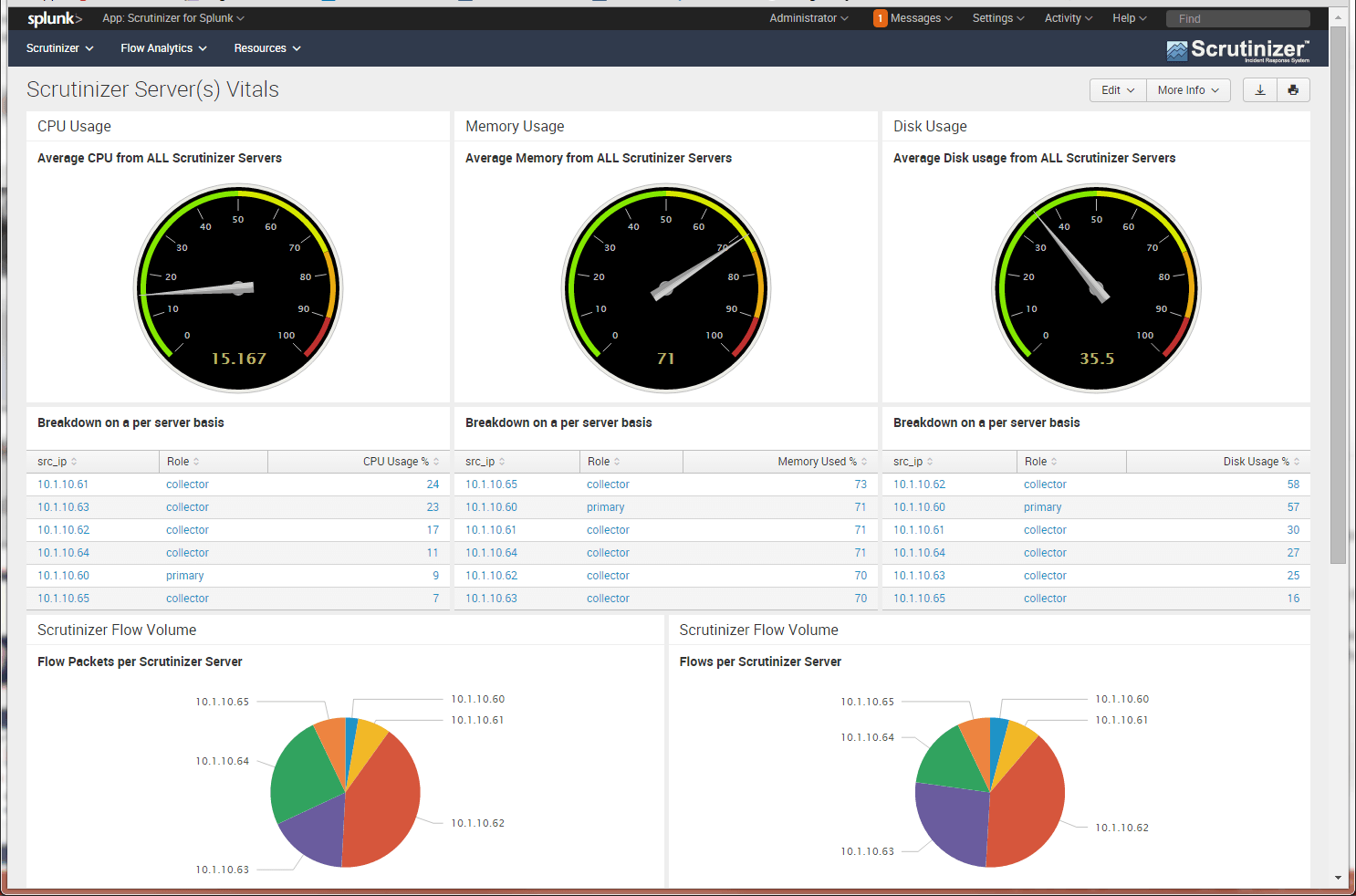The height and width of the screenshot is (896, 1356).
Task: Open the Settings dropdown
Action: point(998,18)
